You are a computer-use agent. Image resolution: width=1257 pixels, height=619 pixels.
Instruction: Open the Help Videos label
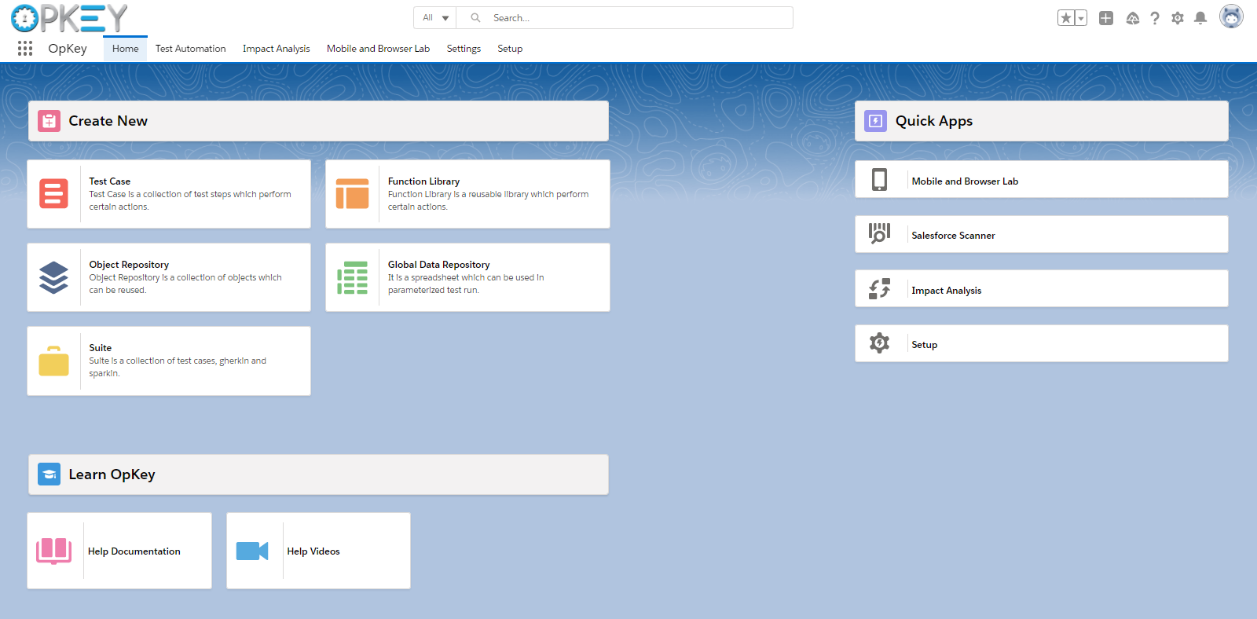(x=313, y=551)
